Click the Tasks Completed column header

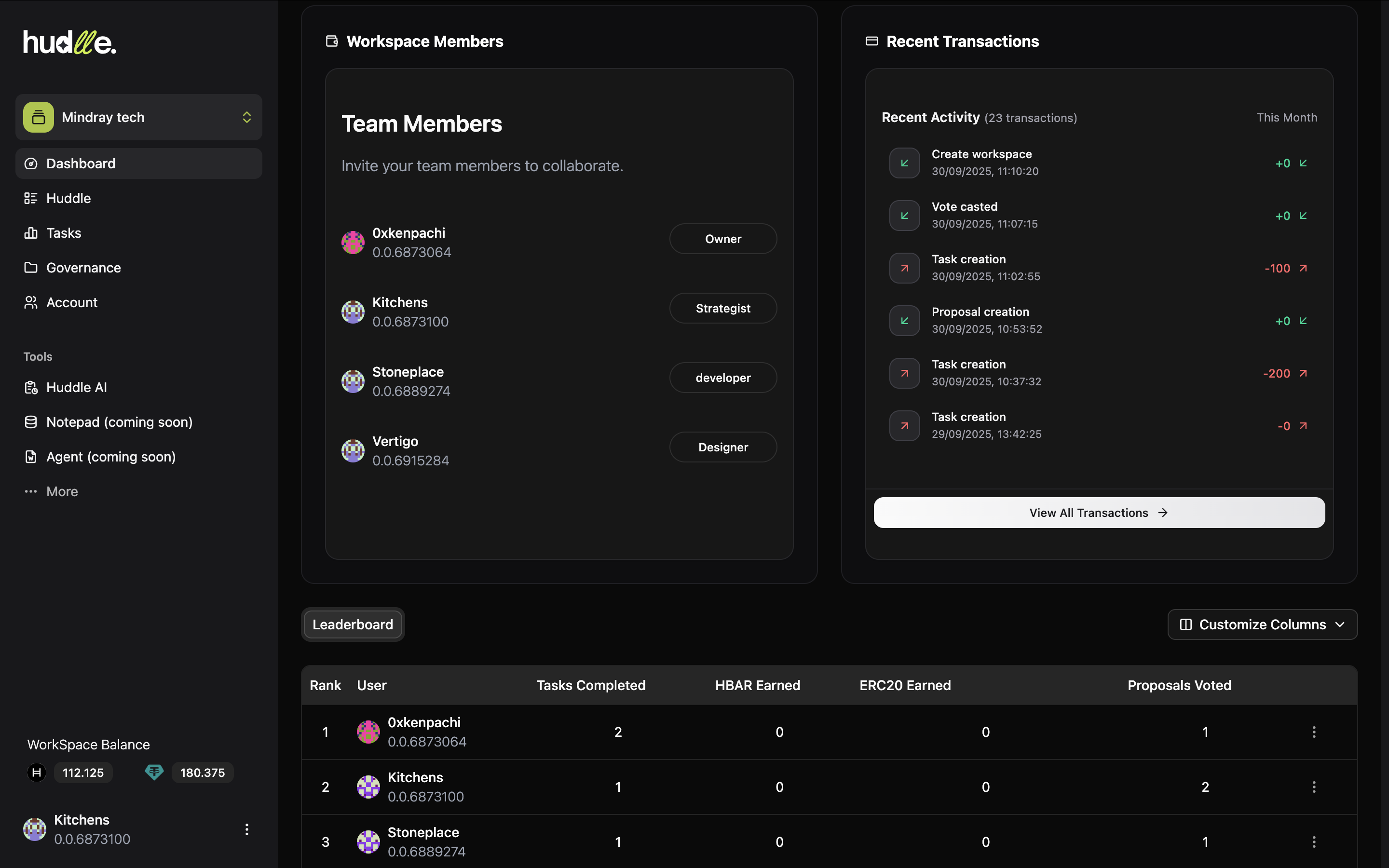click(591, 685)
